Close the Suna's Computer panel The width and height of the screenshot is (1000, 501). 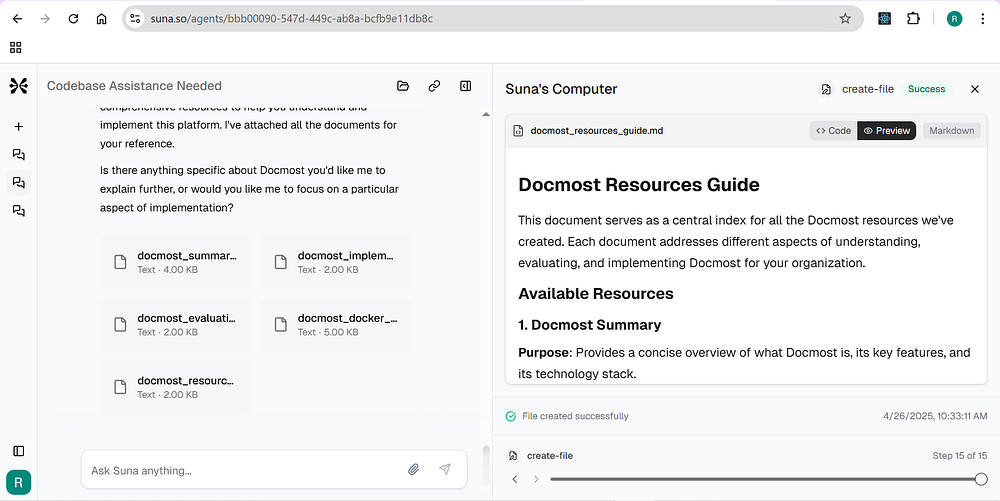pos(974,89)
